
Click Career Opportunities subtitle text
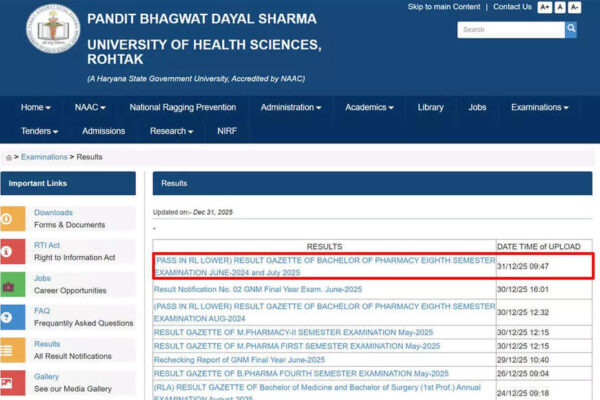coord(70,291)
